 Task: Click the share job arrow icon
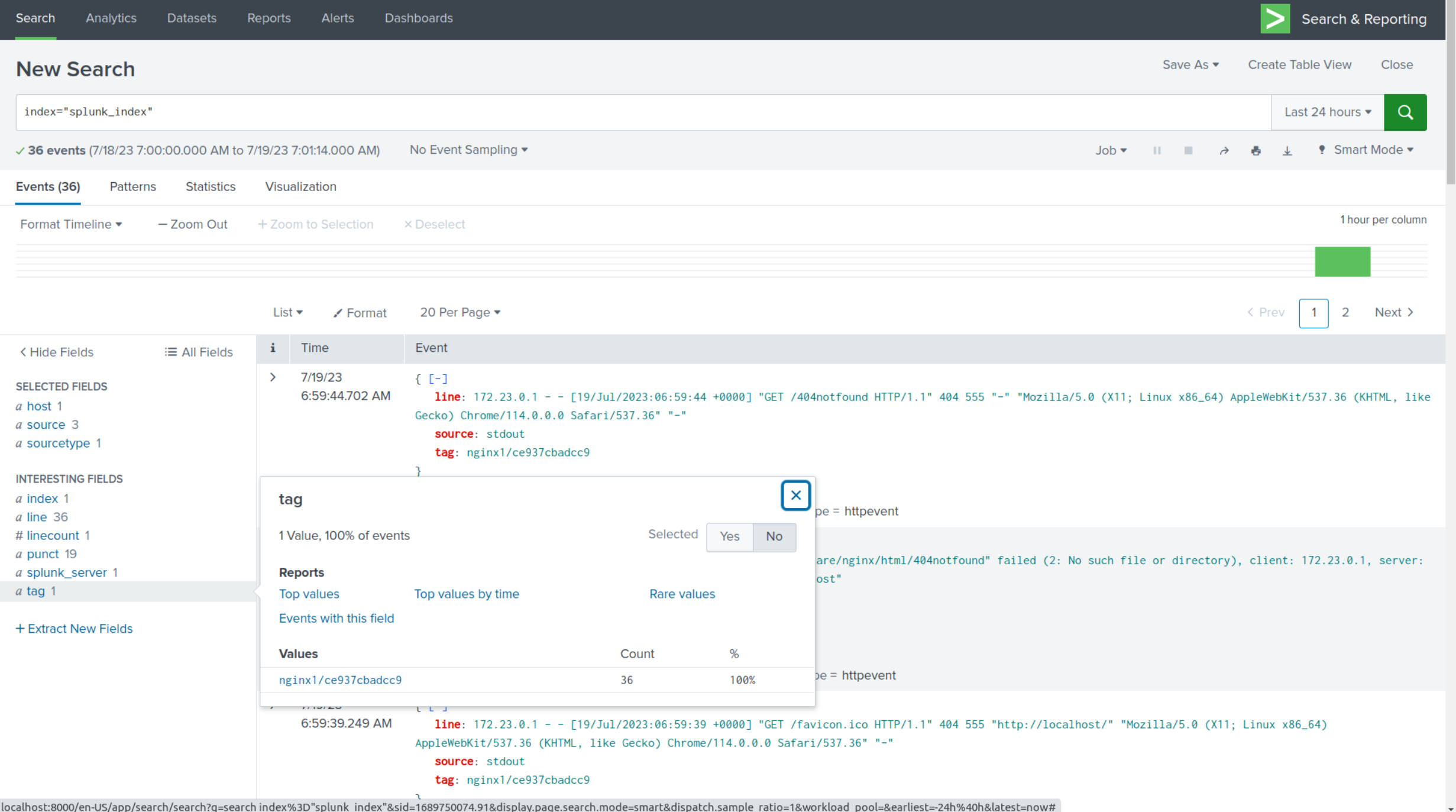coord(1224,151)
